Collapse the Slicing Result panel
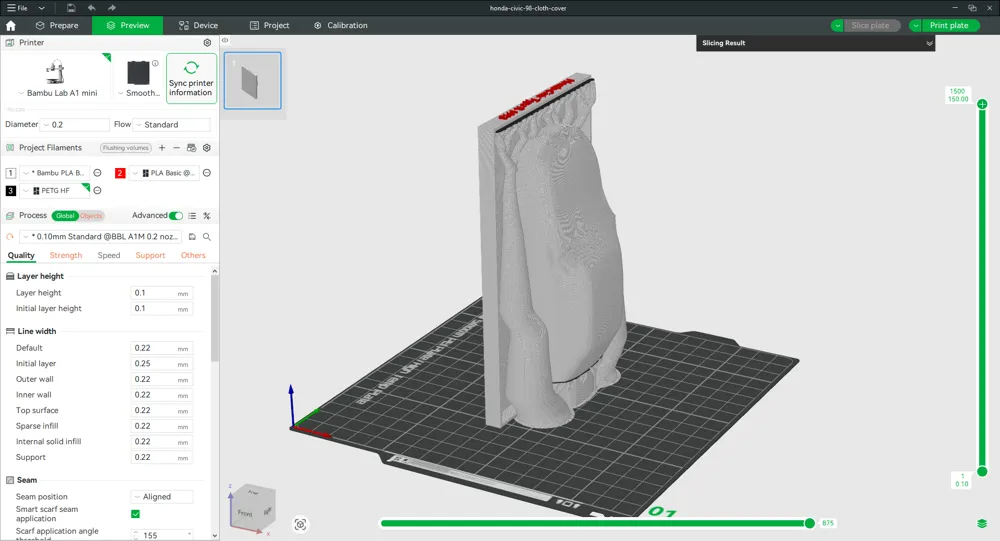 [929, 43]
